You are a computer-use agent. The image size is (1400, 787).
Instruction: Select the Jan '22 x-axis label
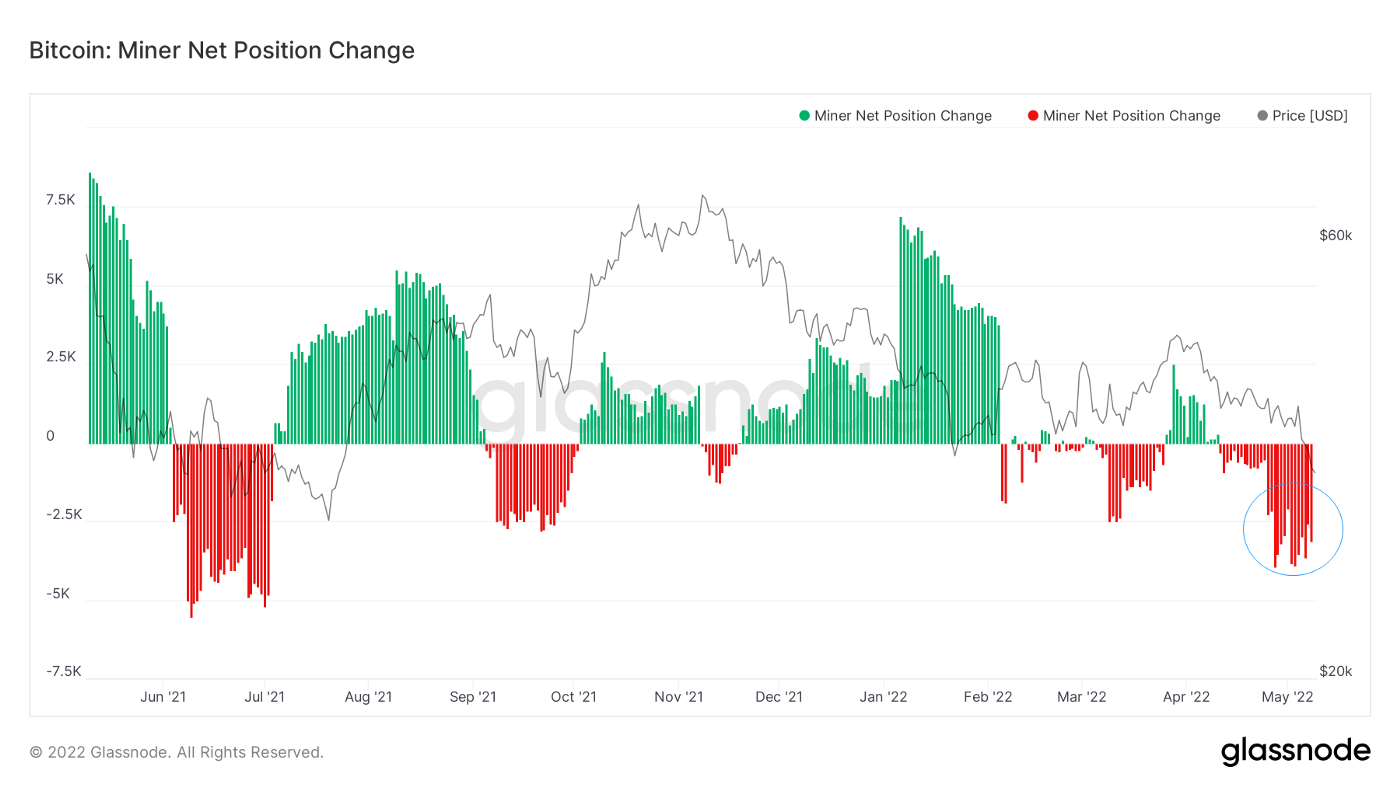tap(884, 696)
